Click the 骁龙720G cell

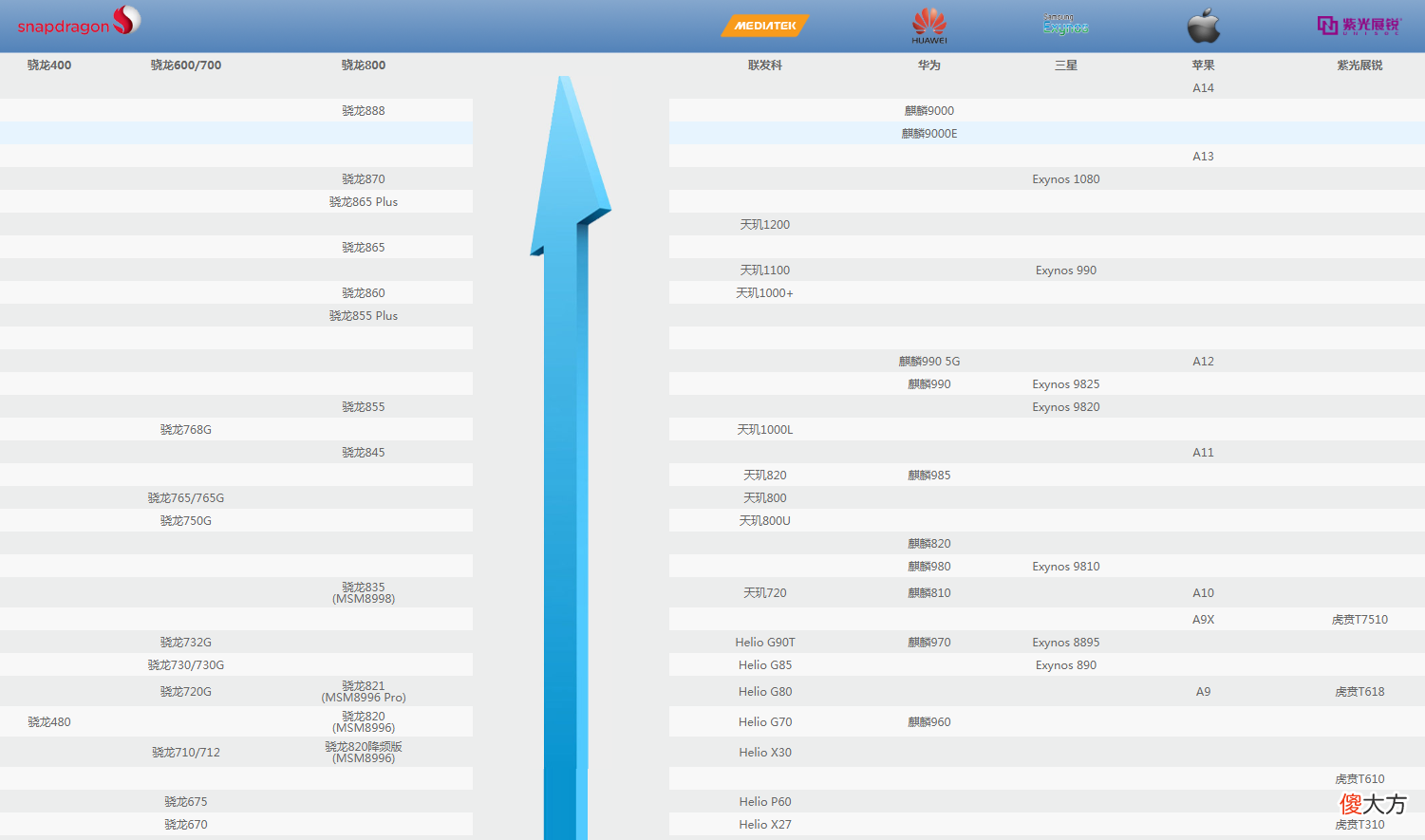pos(186,692)
